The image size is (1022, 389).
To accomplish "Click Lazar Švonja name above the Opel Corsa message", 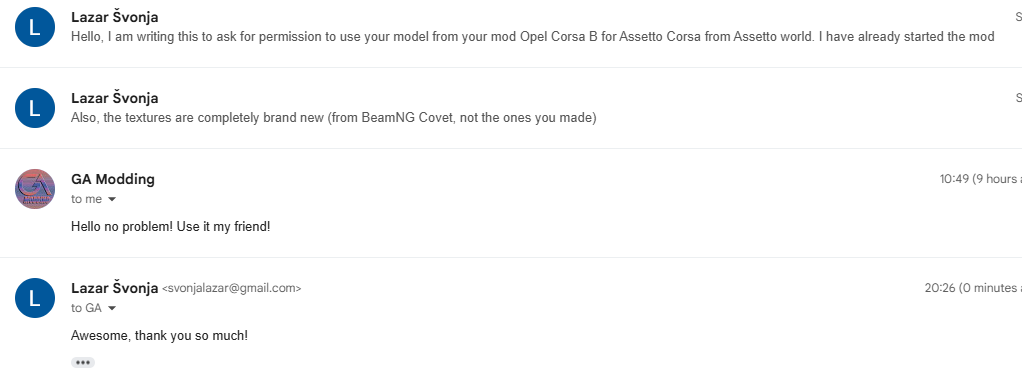I will click(x=115, y=17).
